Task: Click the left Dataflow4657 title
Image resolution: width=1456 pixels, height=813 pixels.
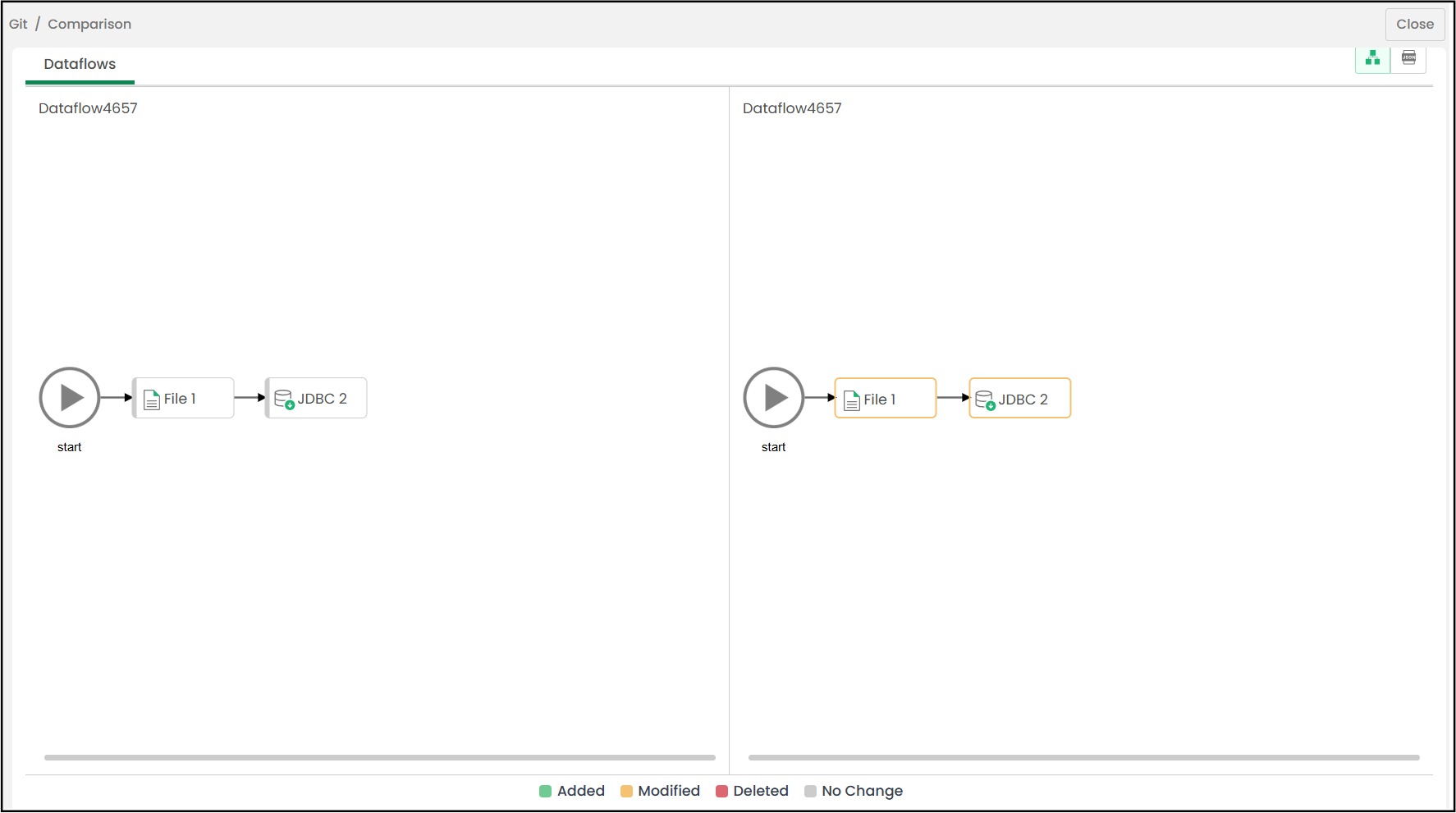Action: click(88, 108)
